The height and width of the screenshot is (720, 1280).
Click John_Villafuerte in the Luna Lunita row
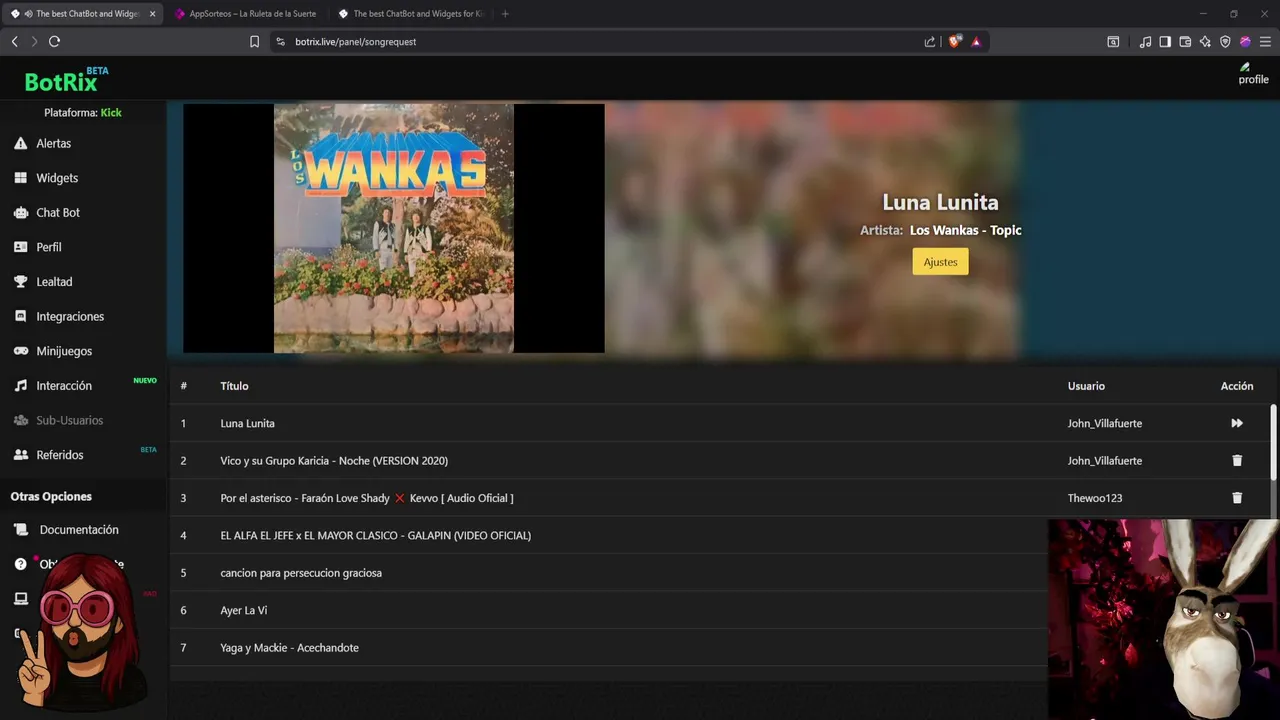[1105, 423]
